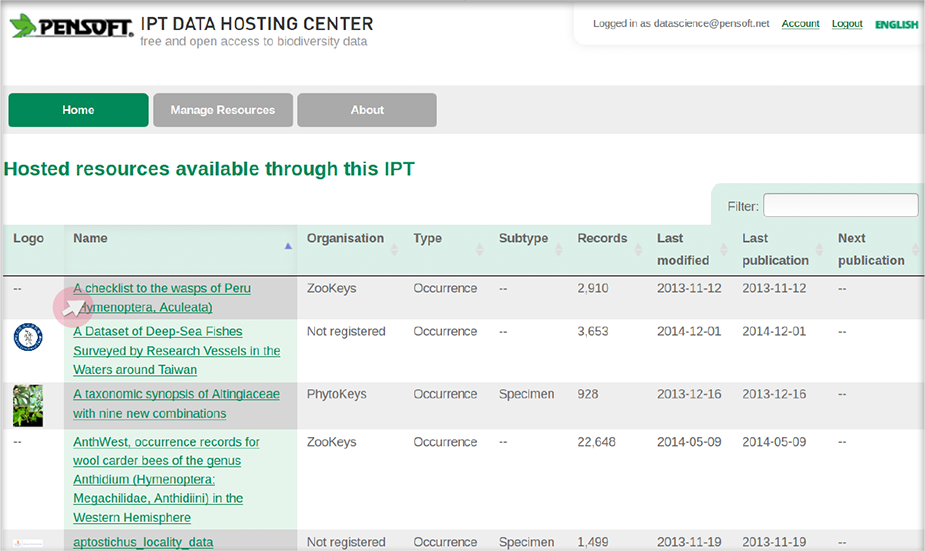Sort by Last publication column arrows
The image size is (925, 551).
819,250
